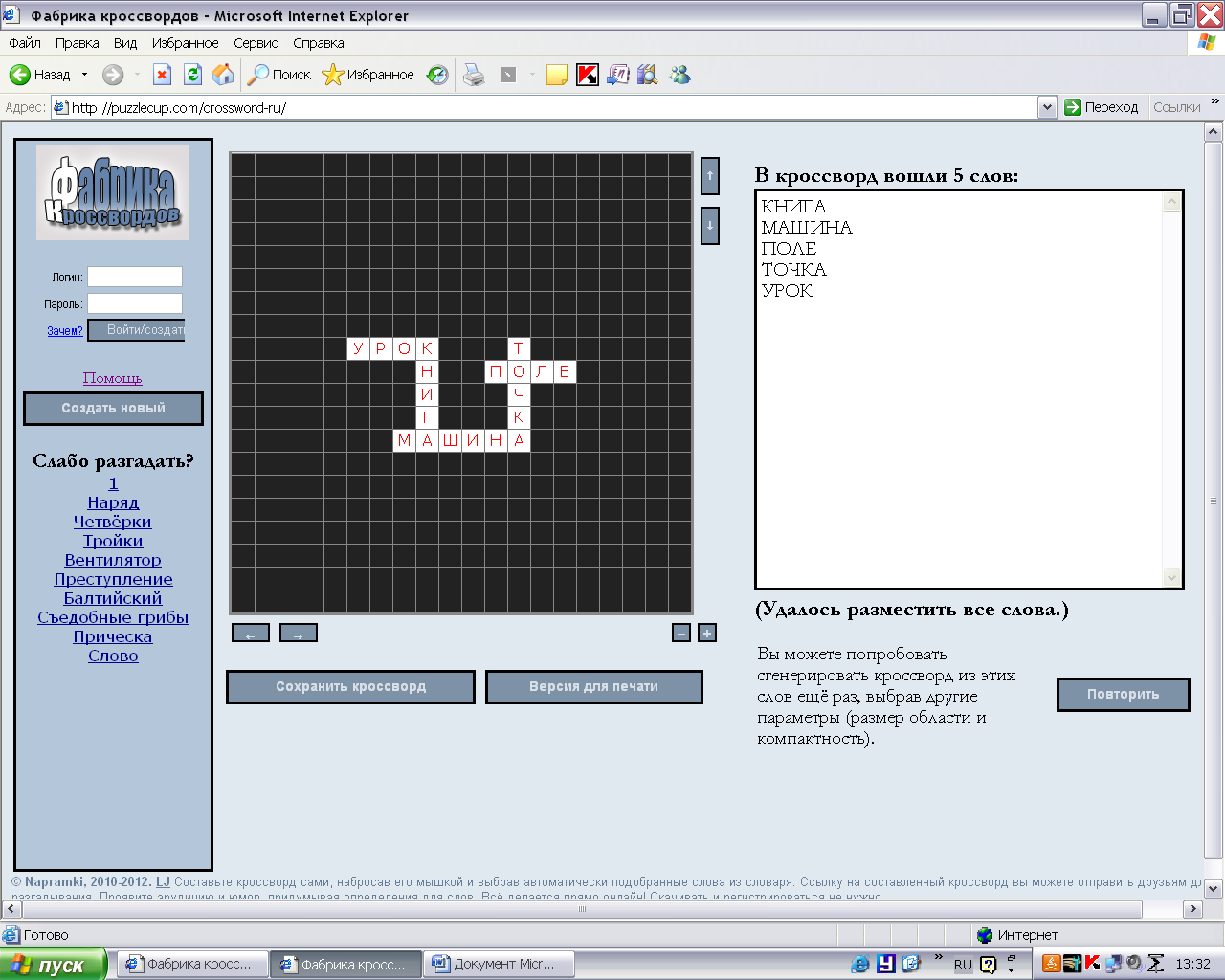Shift crossword down with the down arrow
This screenshot has width=1225, height=980.
click(709, 226)
